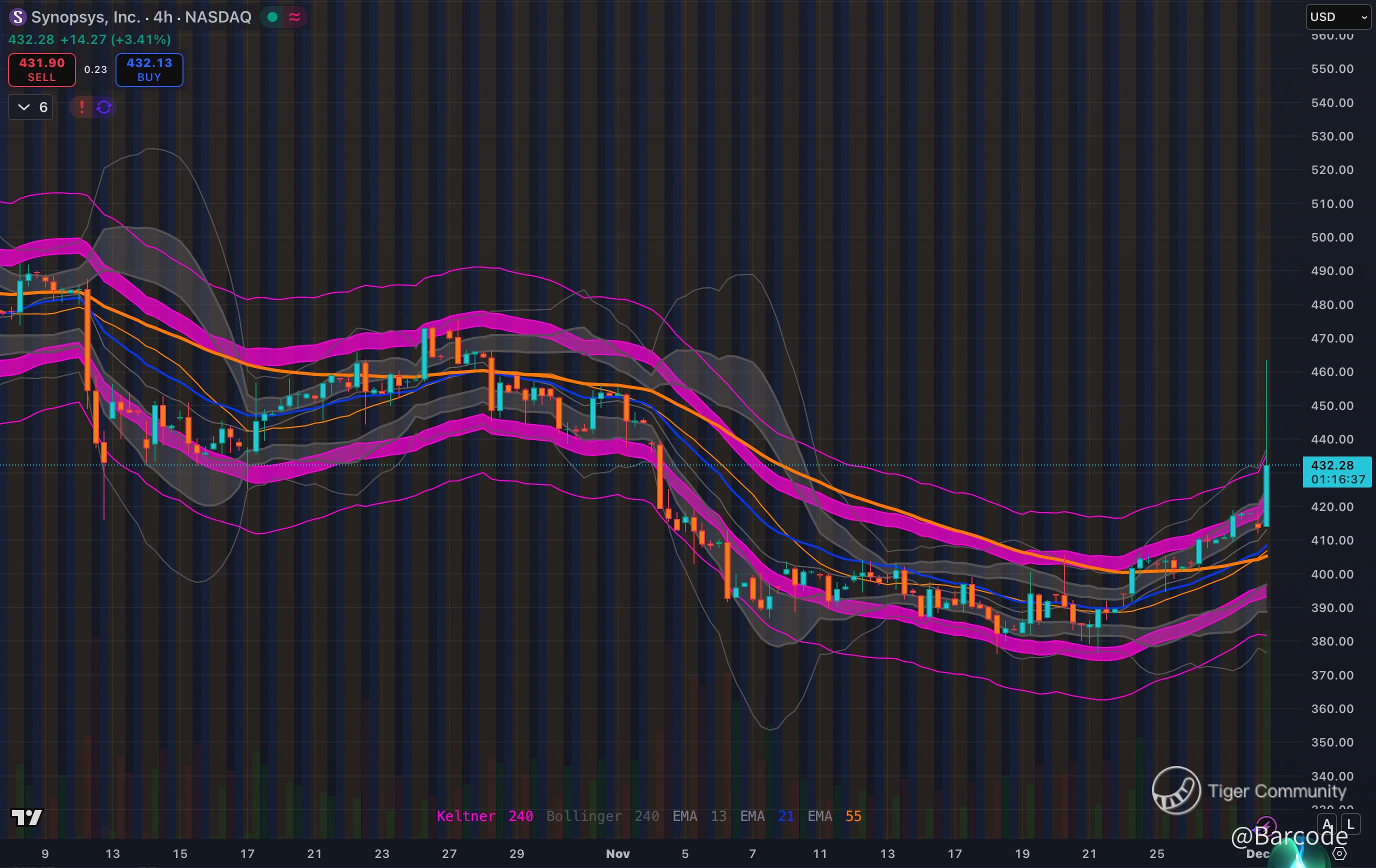This screenshot has height=868, width=1376.
Task: Click the Nov marker on the time axis
Action: coord(617,853)
